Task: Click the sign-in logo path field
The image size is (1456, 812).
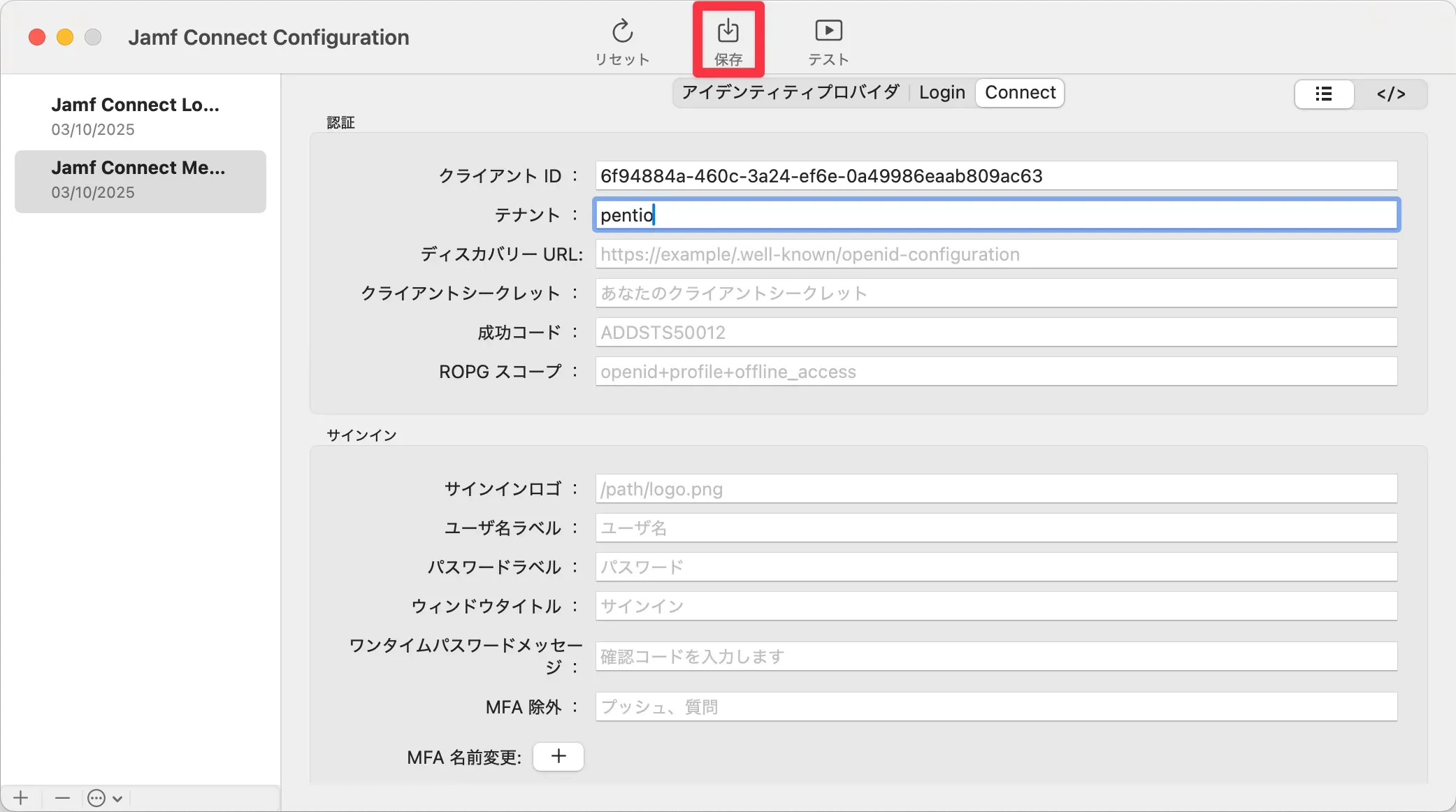Action: (x=995, y=488)
